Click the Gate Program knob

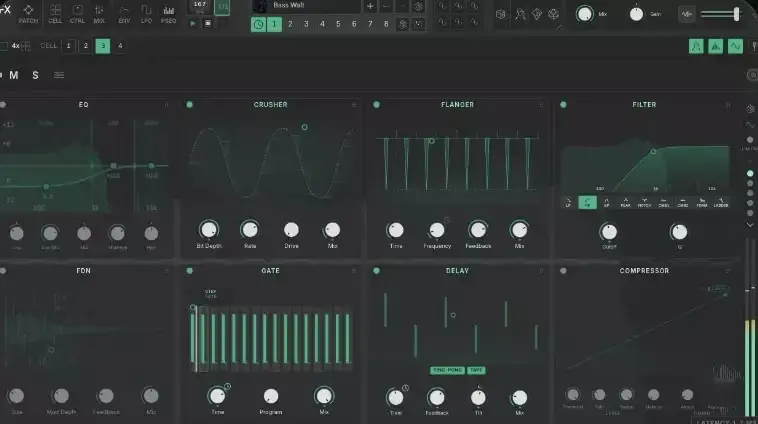[271, 396]
